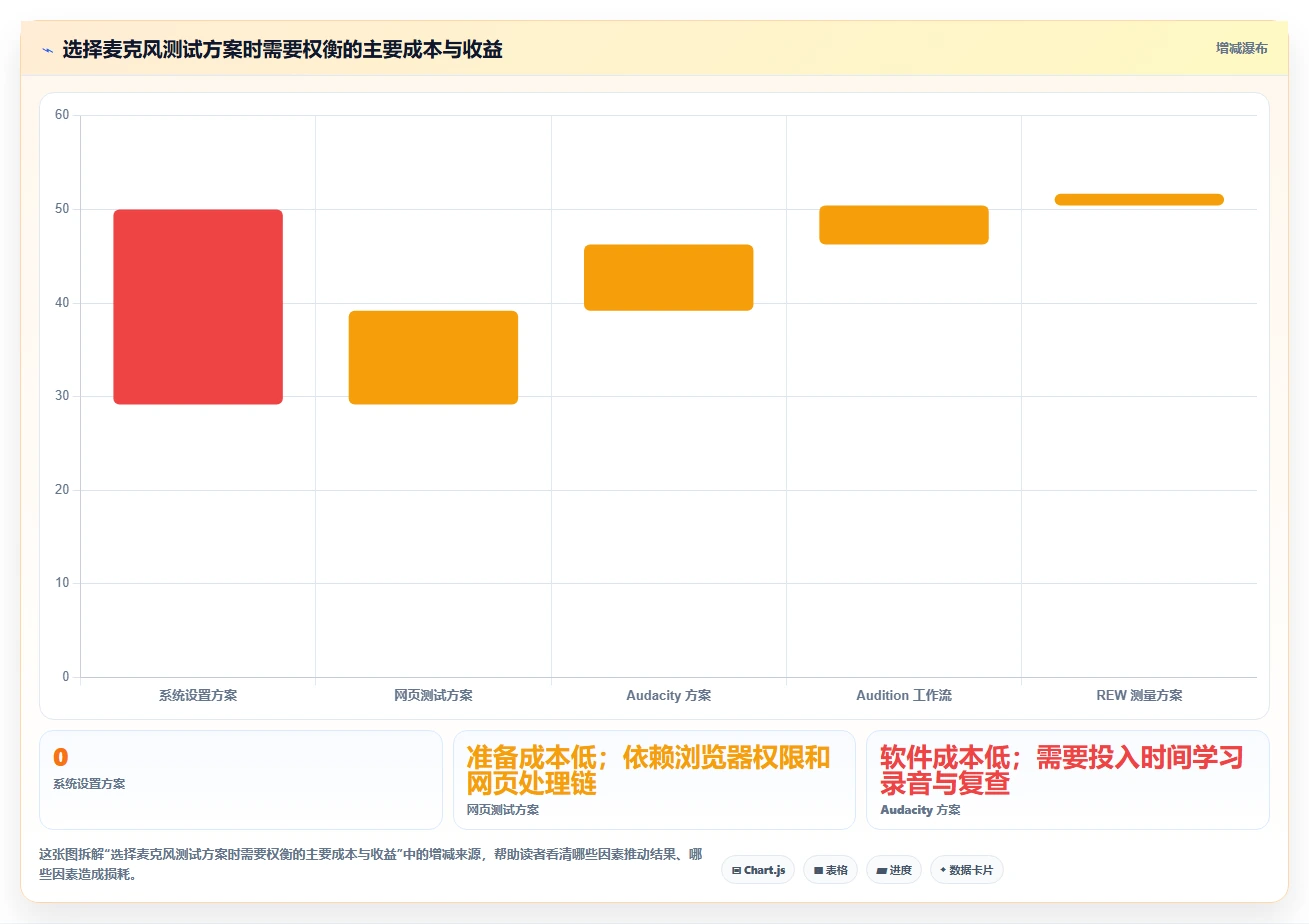Select the orange Audacity 方案 bar
The image size is (1309, 924).
pyautogui.click(x=668, y=277)
